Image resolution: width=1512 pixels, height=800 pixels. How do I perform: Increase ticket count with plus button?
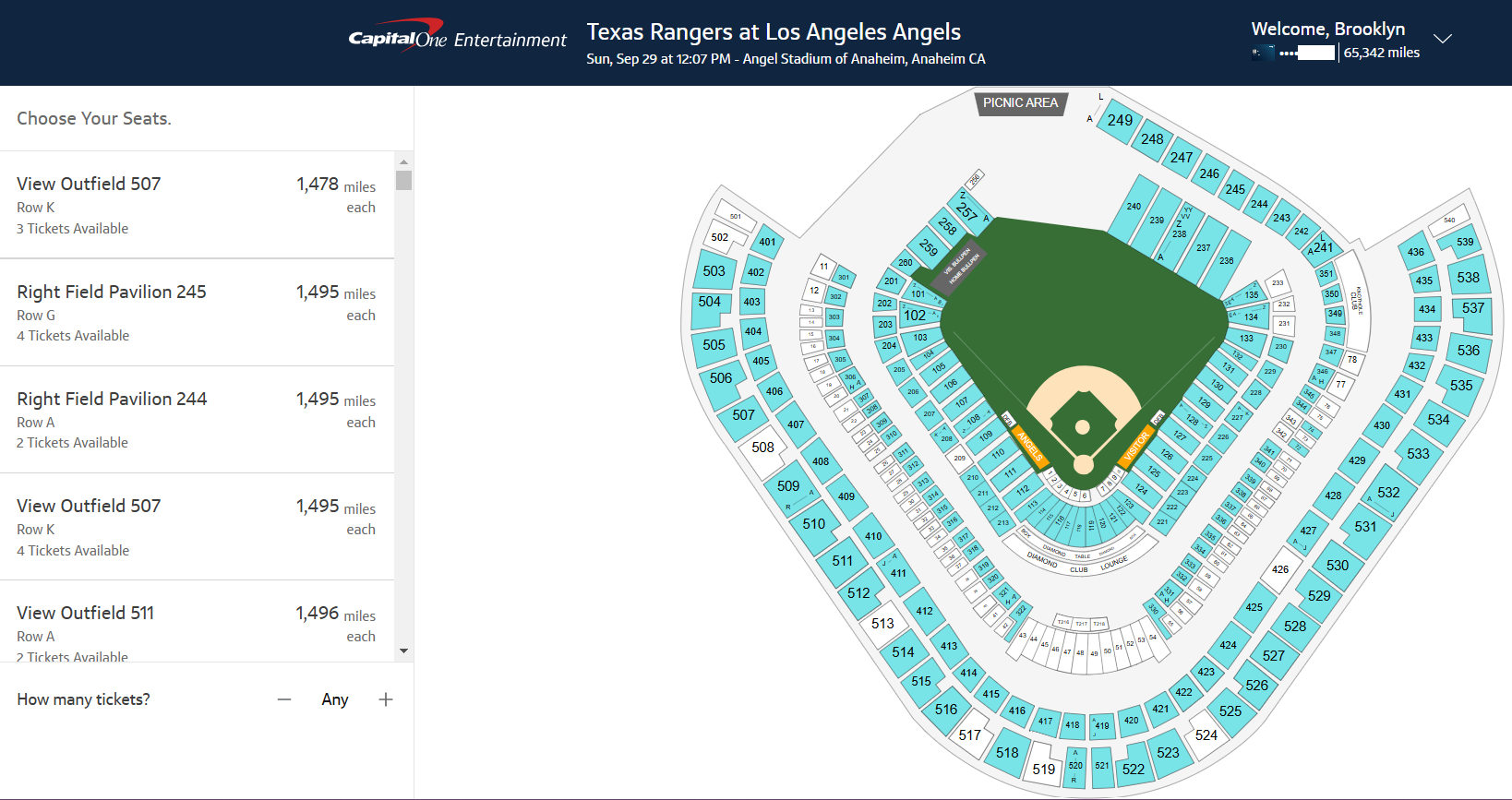coord(386,699)
